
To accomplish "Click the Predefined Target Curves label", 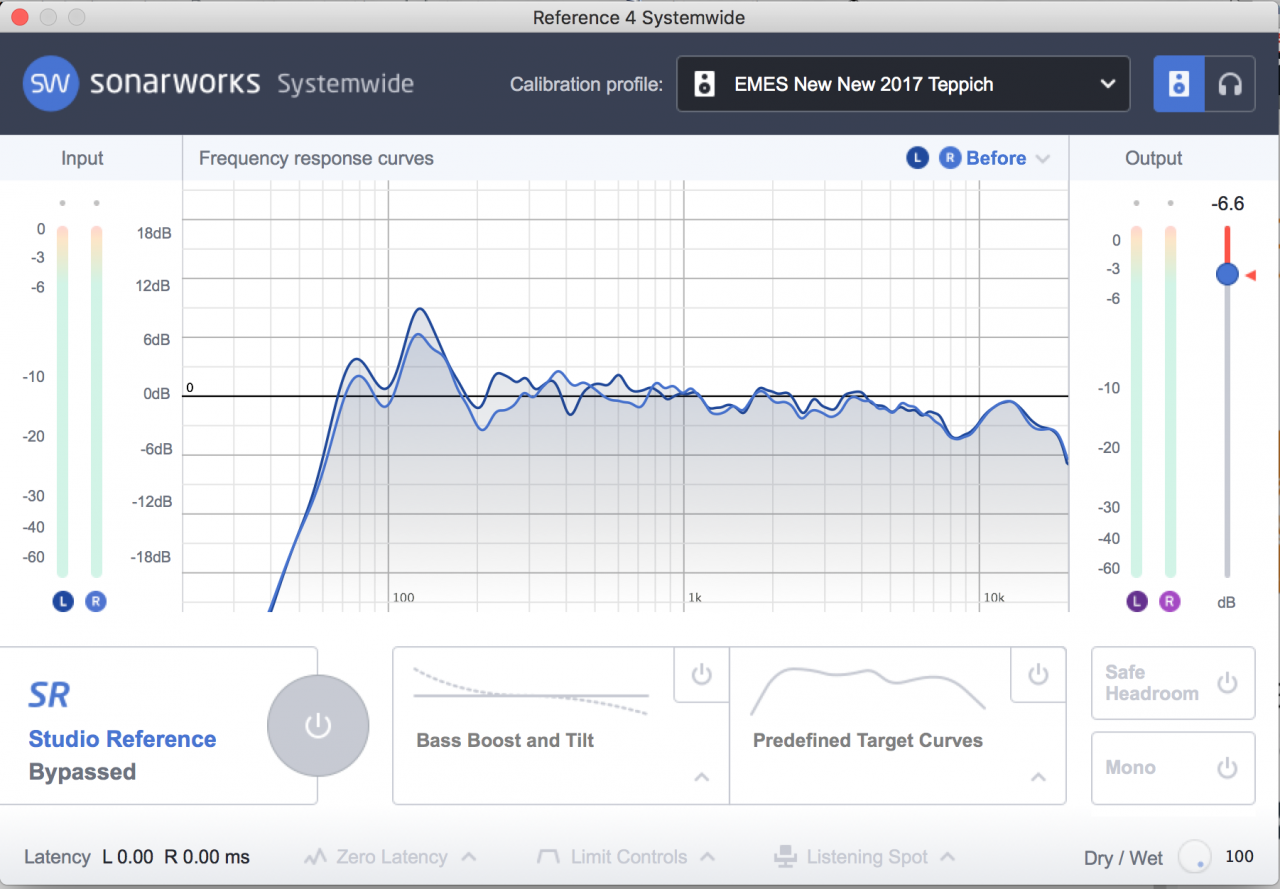I will point(868,741).
